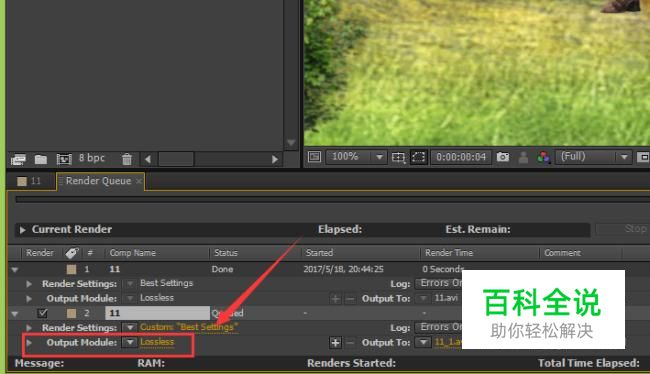Screen dimensions: 650x374
Task: Toggle render checkbox for item 2
Action: pos(42,313)
